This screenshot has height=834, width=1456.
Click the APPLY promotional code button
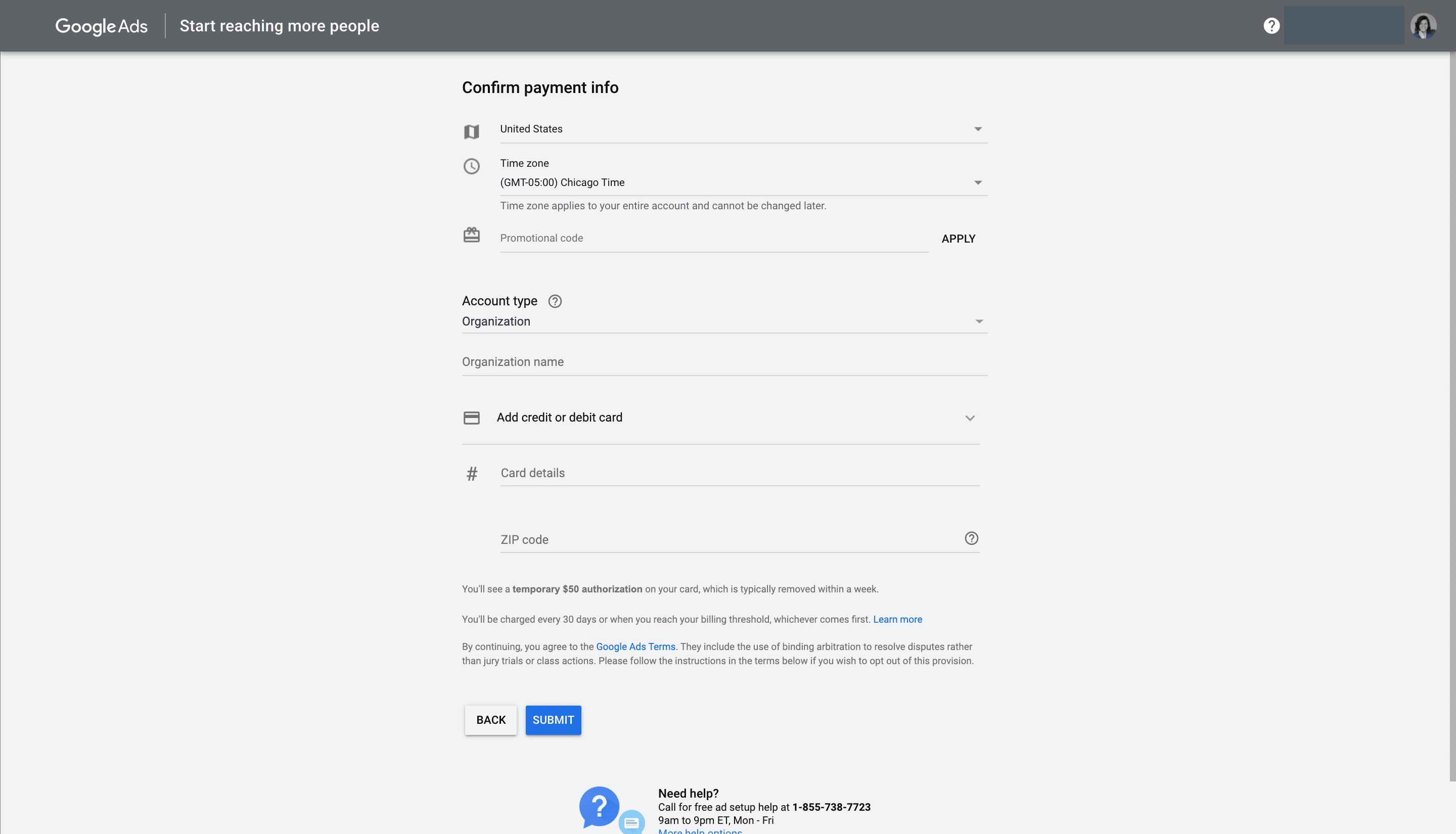[958, 238]
